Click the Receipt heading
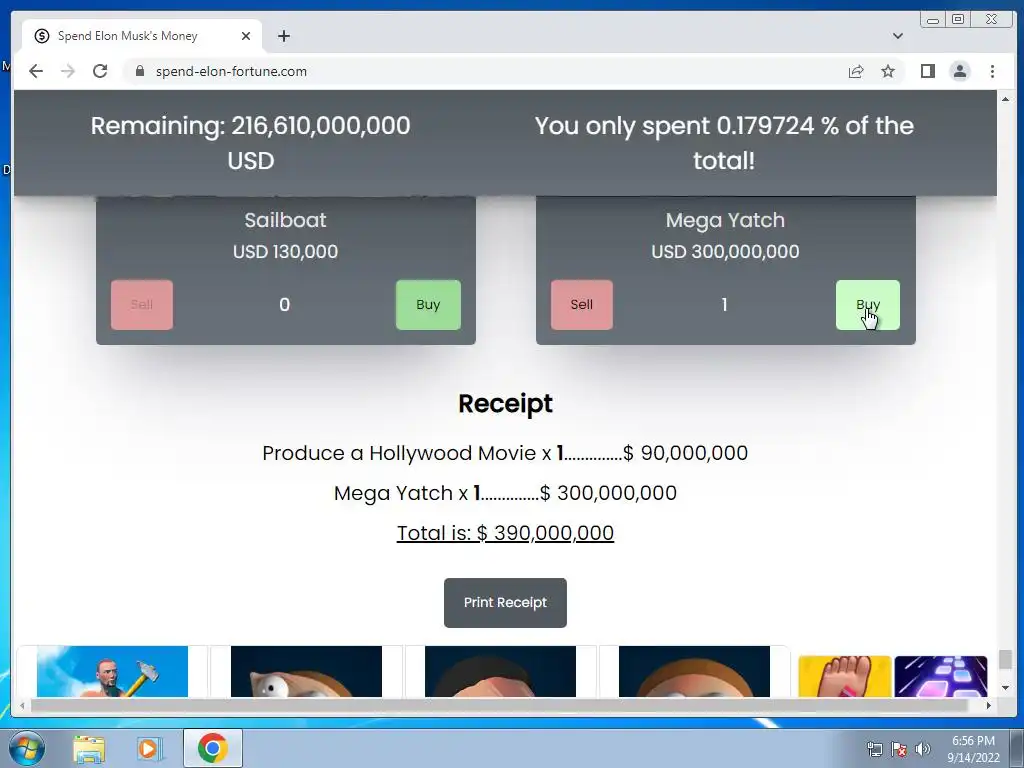 click(505, 404)
